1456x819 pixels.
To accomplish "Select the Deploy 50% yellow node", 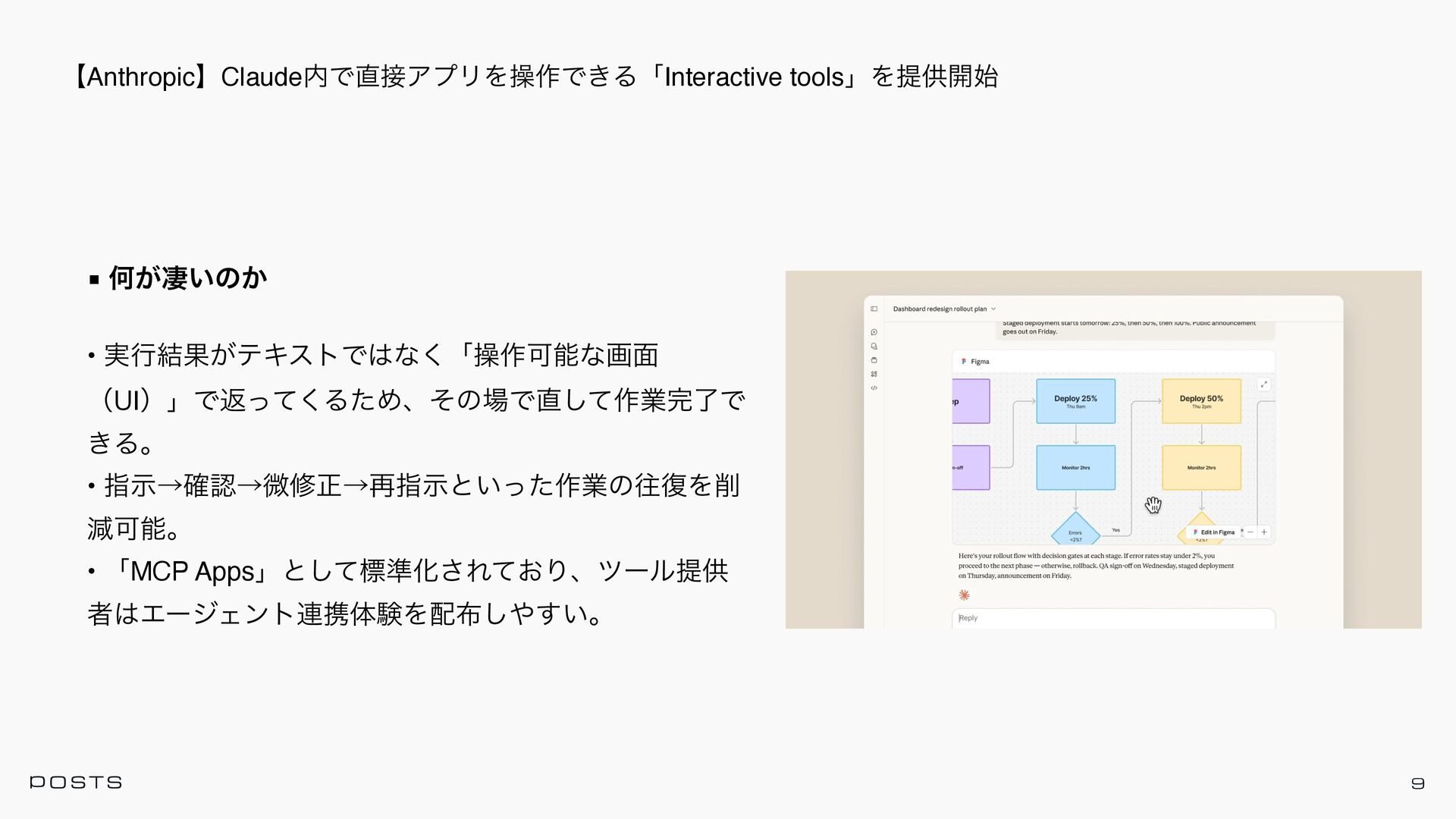I will click(1201, 401).
